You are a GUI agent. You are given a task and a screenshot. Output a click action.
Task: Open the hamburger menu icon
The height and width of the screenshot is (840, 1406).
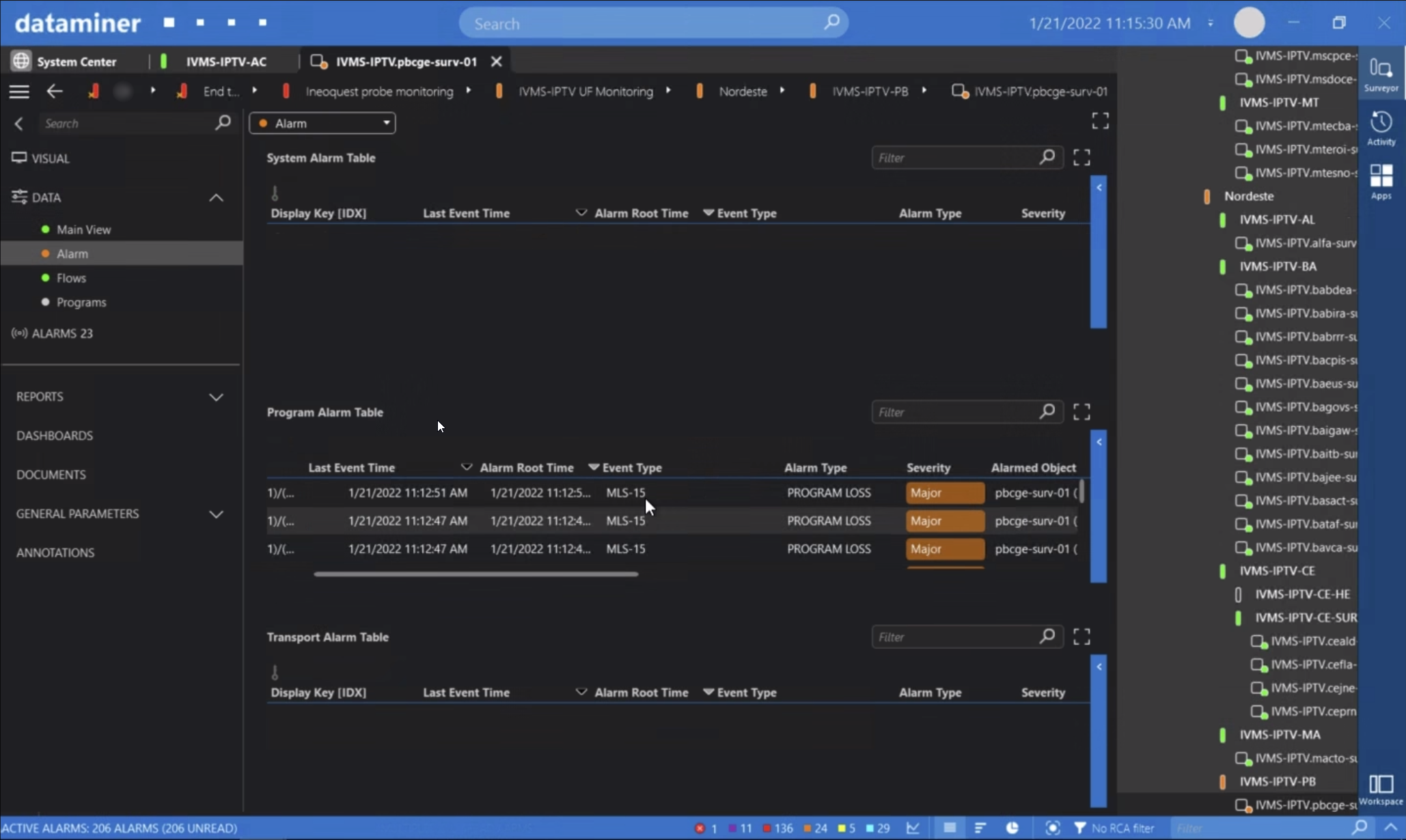point(19,92)
